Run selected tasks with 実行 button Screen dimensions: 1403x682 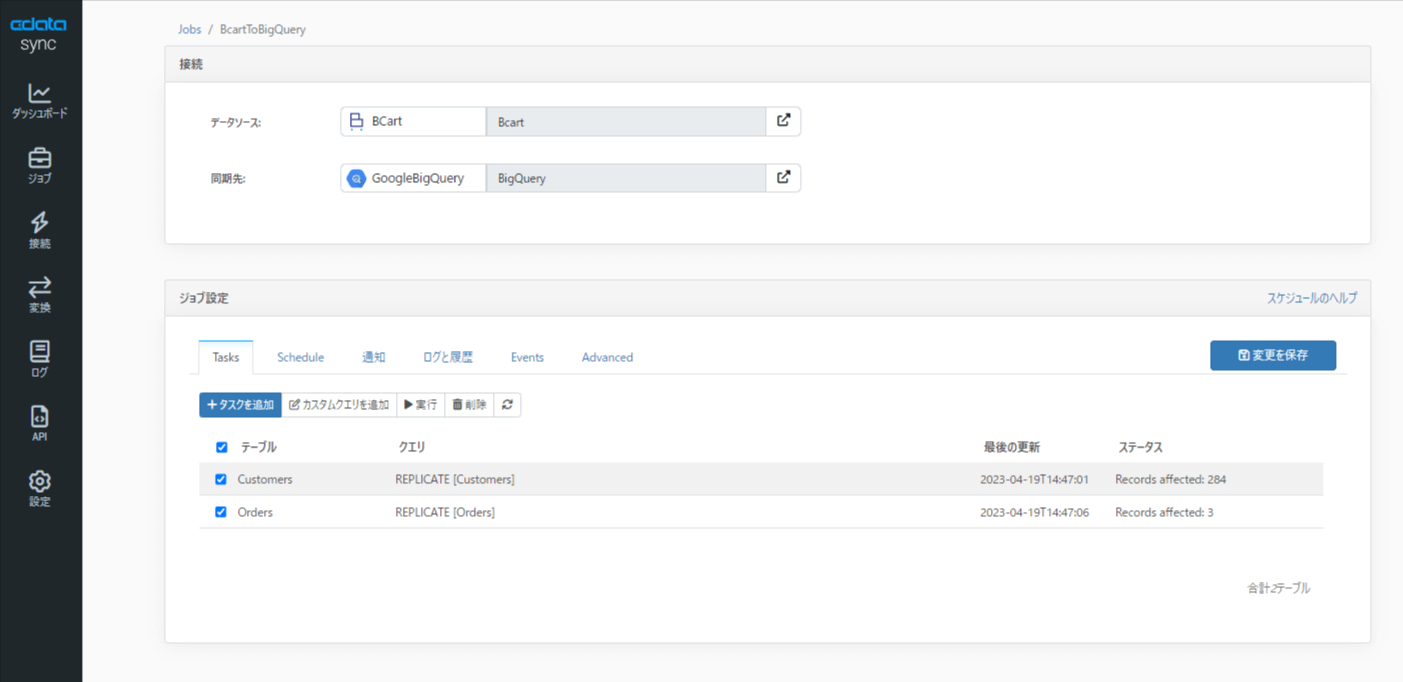point(420,404)
